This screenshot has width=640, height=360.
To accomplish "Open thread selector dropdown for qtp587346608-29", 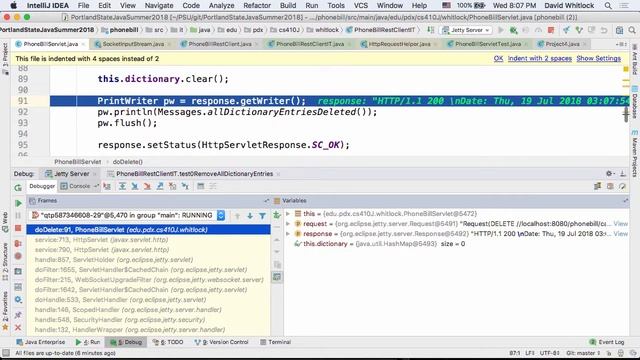I will [221, 215].
